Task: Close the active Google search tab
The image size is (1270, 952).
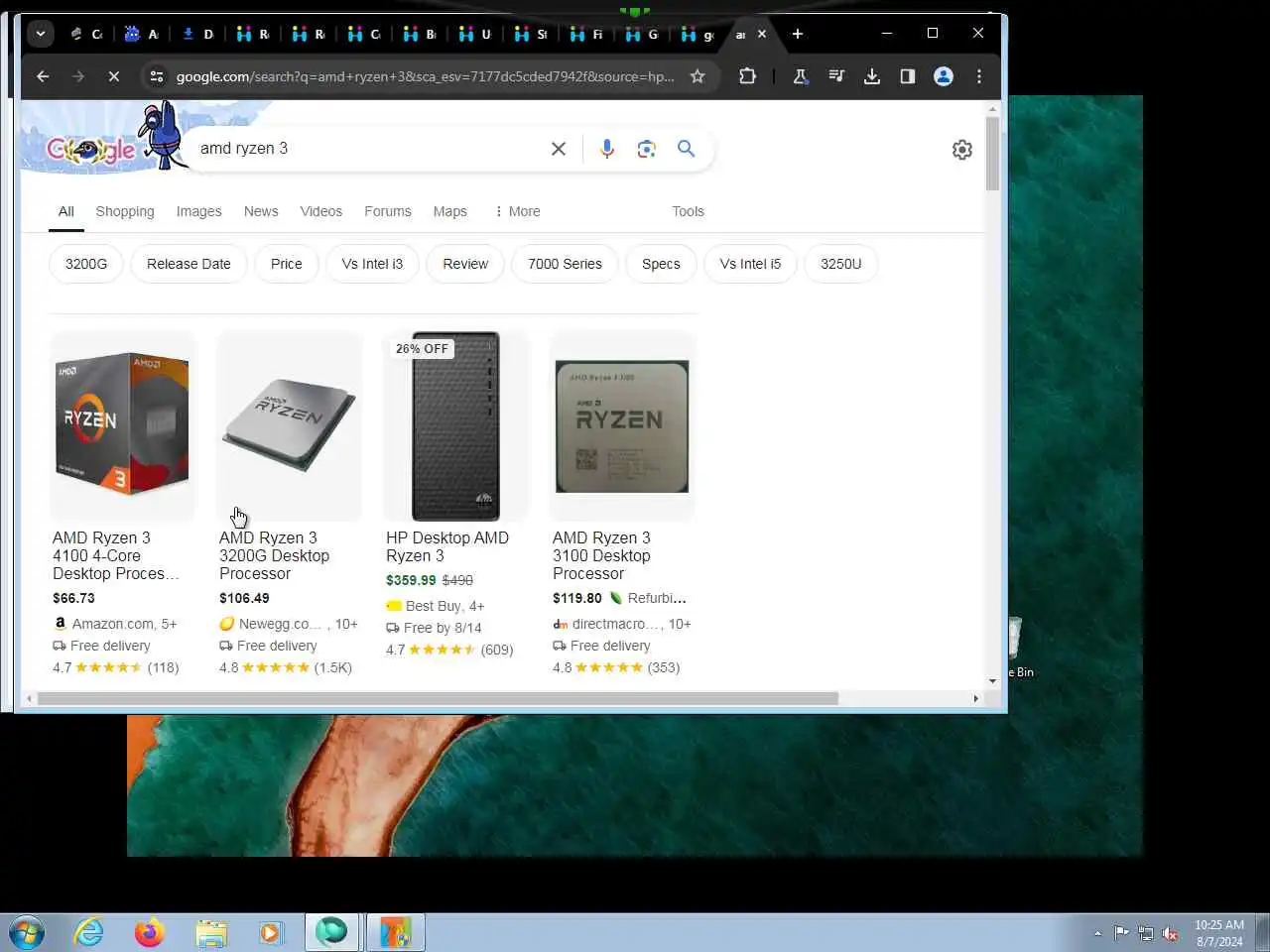Action: pos(762,34)
